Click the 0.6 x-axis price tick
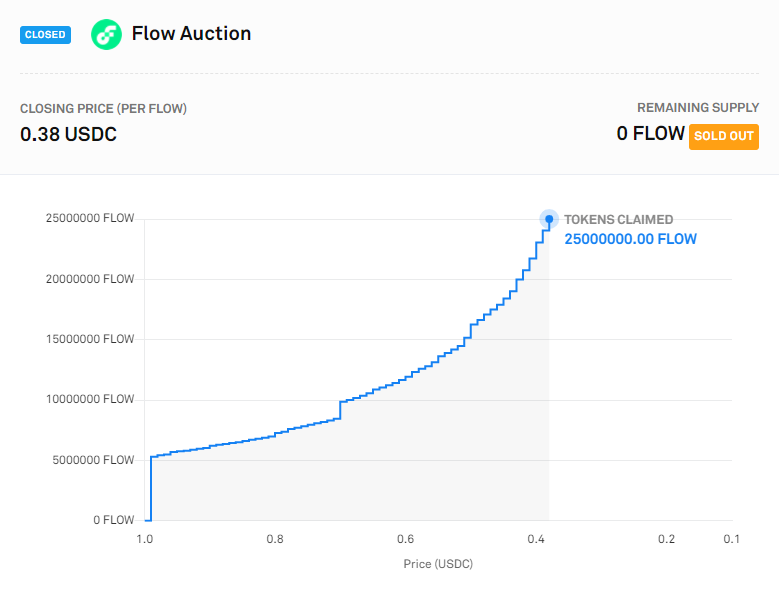 405,540
